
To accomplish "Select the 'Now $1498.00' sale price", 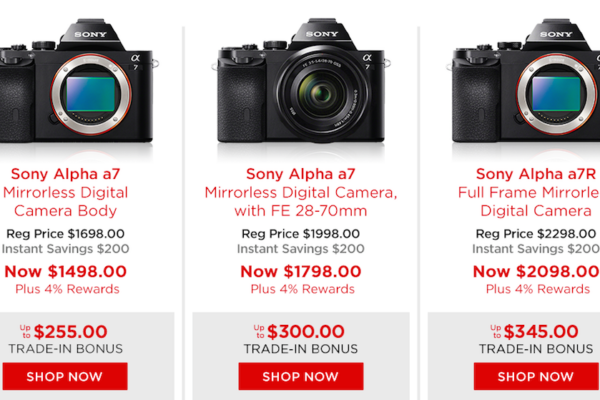I will 66,270.
